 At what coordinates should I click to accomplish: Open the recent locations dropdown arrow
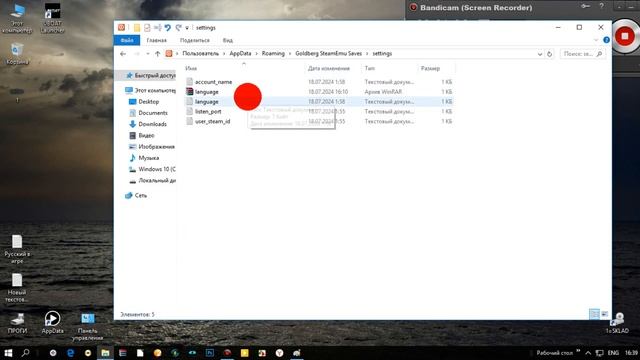point(147,54)
